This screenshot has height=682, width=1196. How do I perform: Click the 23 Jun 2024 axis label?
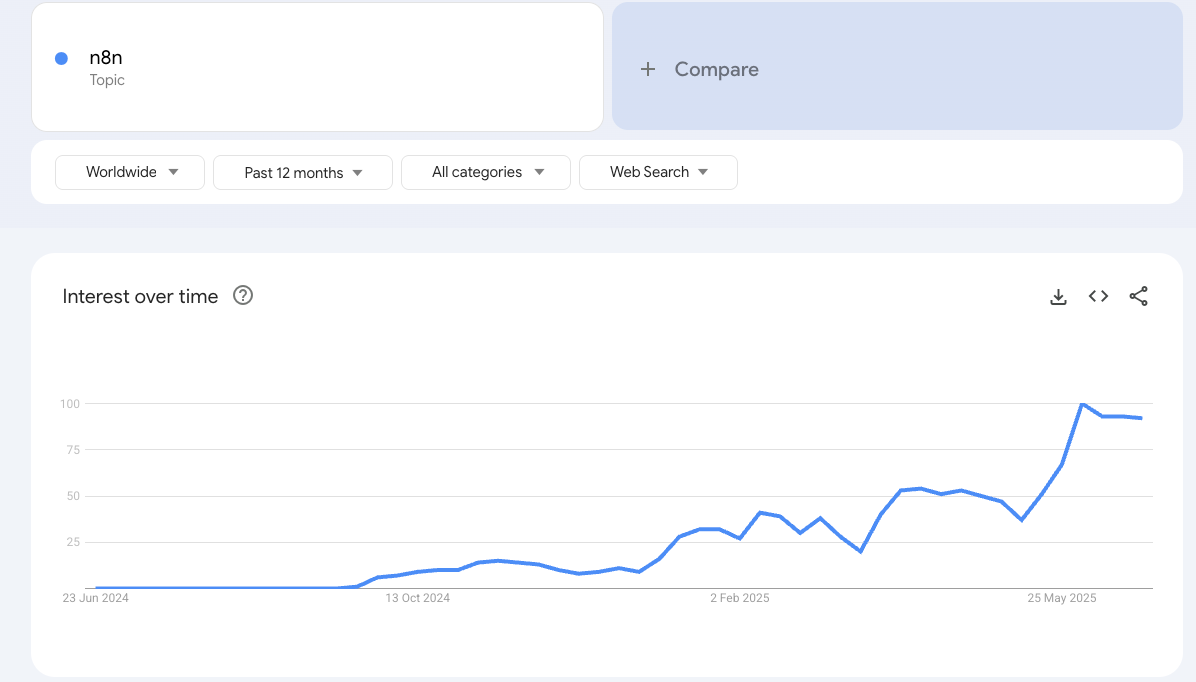[95, 598]
